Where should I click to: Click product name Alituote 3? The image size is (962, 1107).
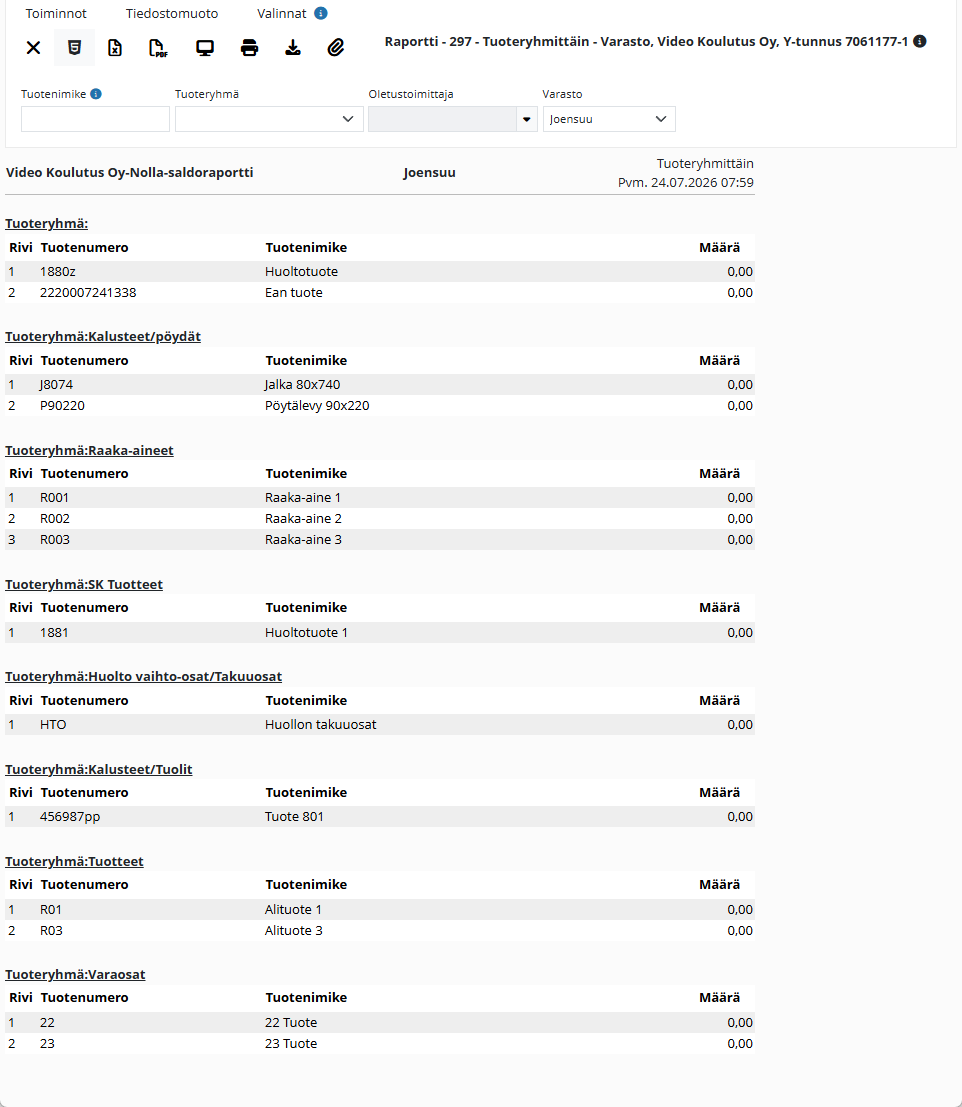tap(294, 931)
